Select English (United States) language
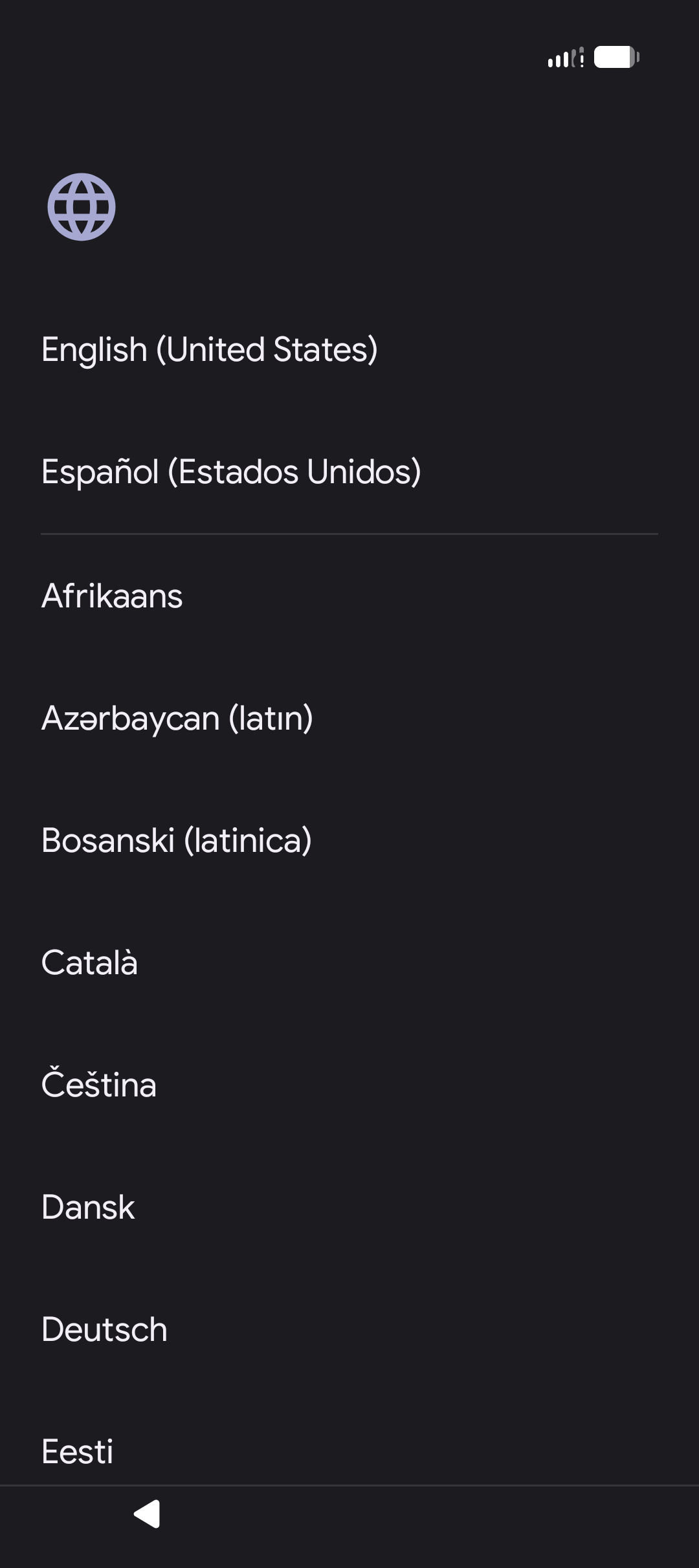This screenshot has width=699, height=1568. 209,350
